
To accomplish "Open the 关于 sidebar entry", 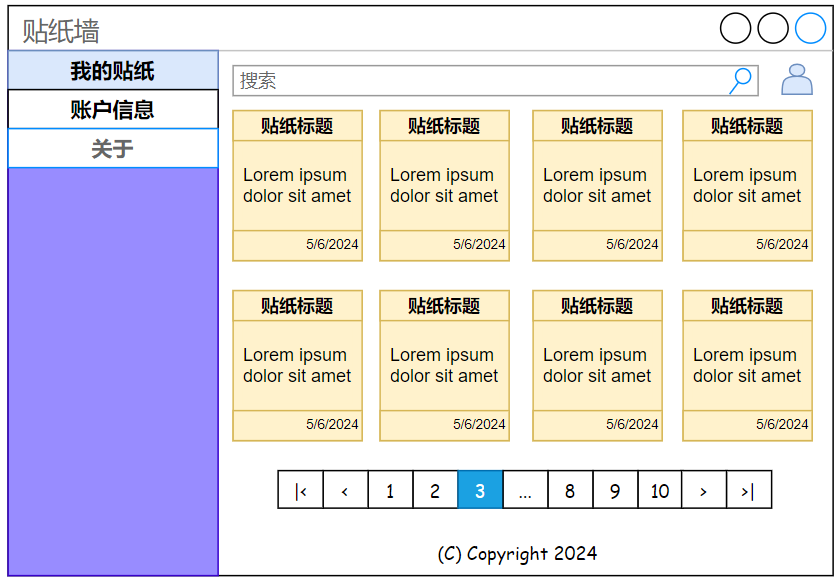I will click(113, 148).
